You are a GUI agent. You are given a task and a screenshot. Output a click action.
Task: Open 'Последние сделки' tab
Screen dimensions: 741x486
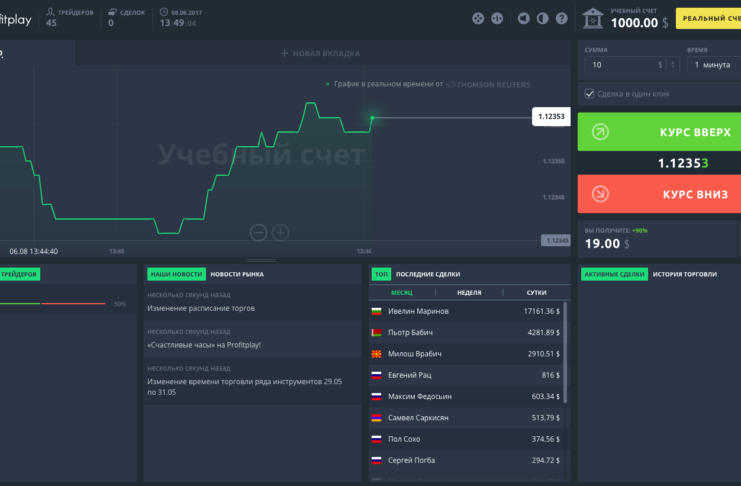point(428,274)
